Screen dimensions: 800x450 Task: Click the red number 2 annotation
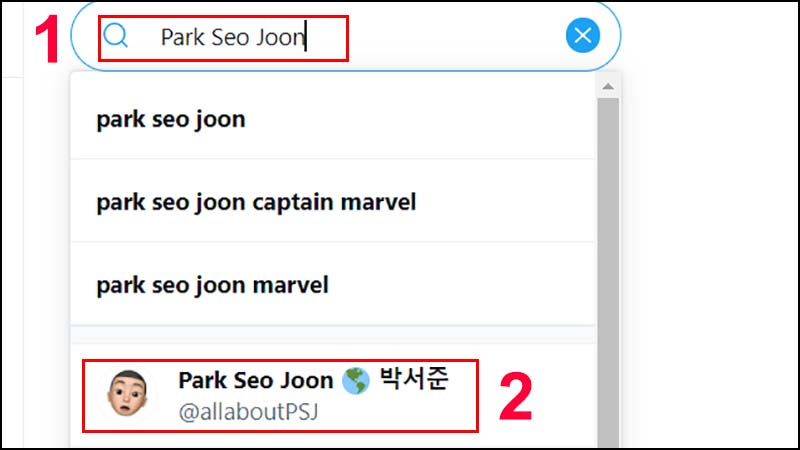point(516,396)
